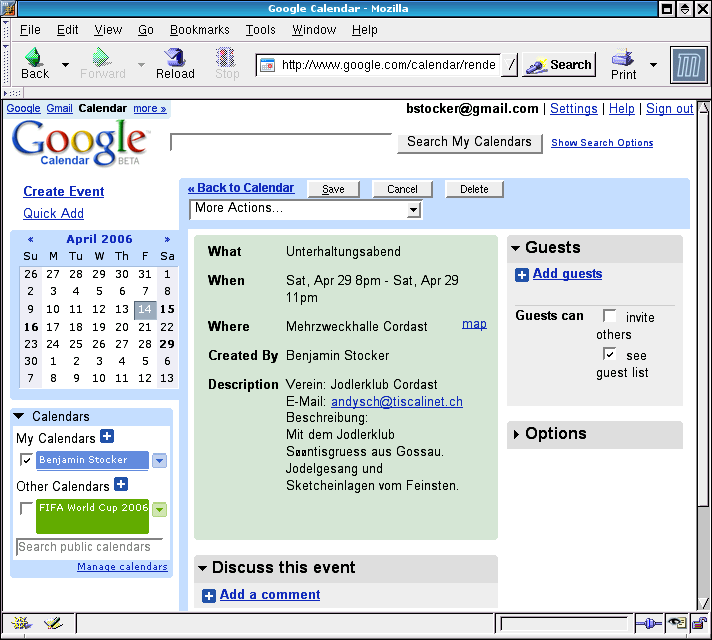
Task: Open the Edit menu
Action: pyautogui.click(x=67, y=30)
